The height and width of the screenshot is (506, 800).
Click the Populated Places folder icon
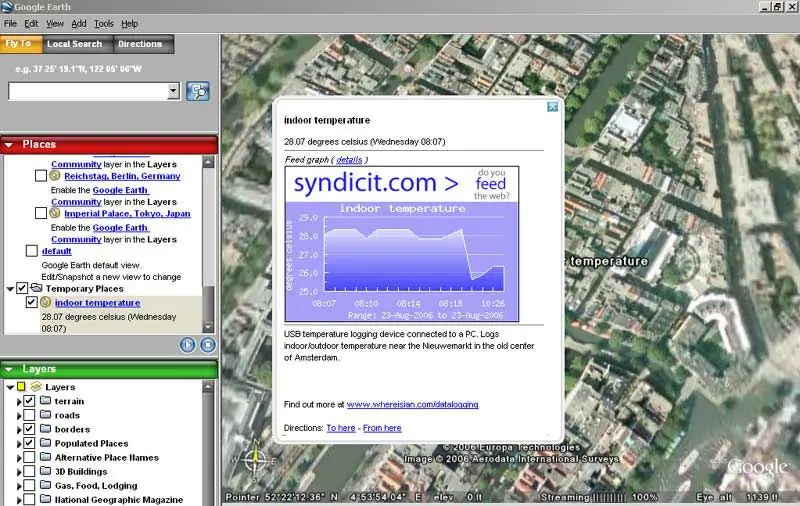click(x=45, y=443)
